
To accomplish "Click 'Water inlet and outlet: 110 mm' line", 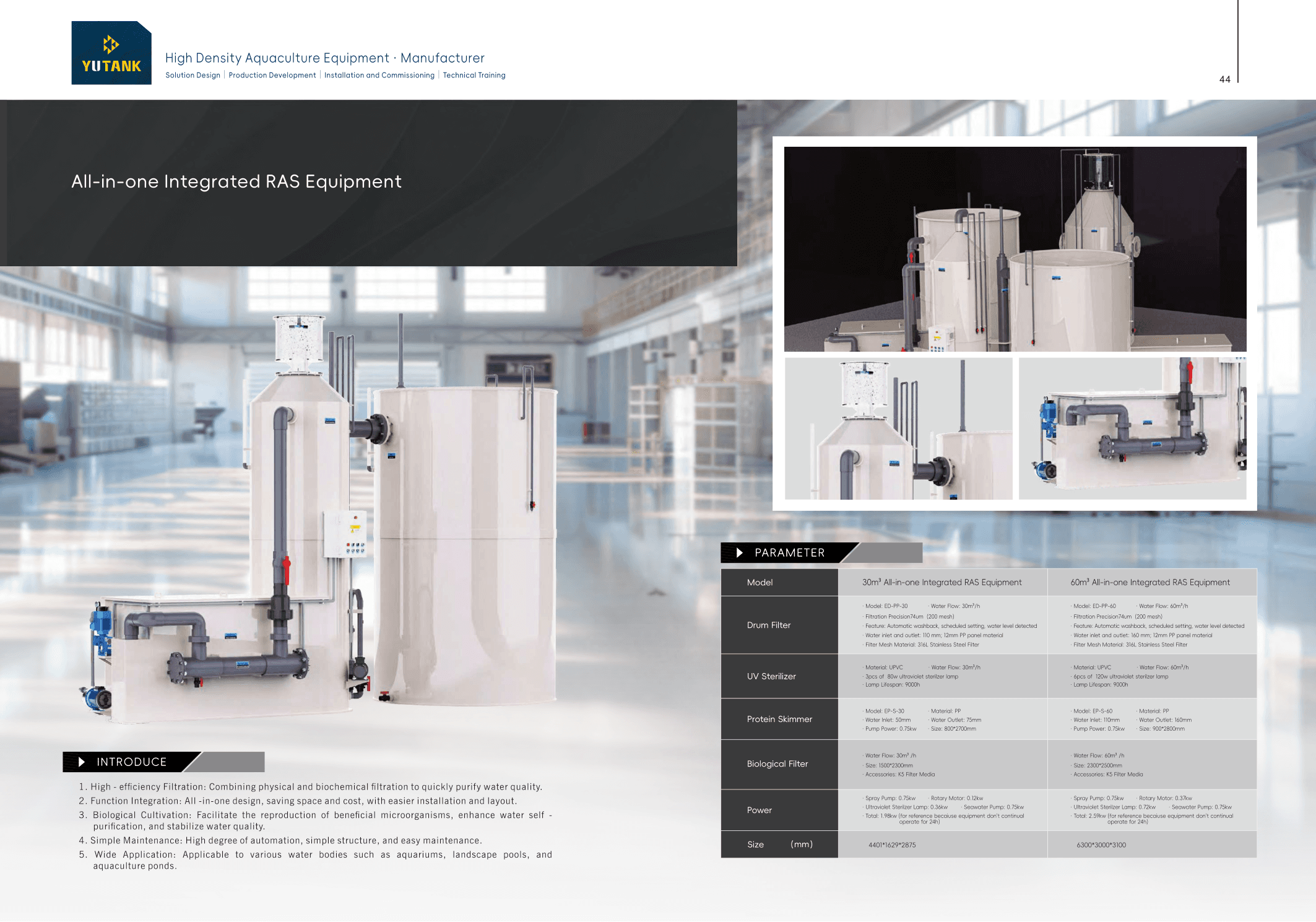I will pyautogui.click(x=933, y=635).
